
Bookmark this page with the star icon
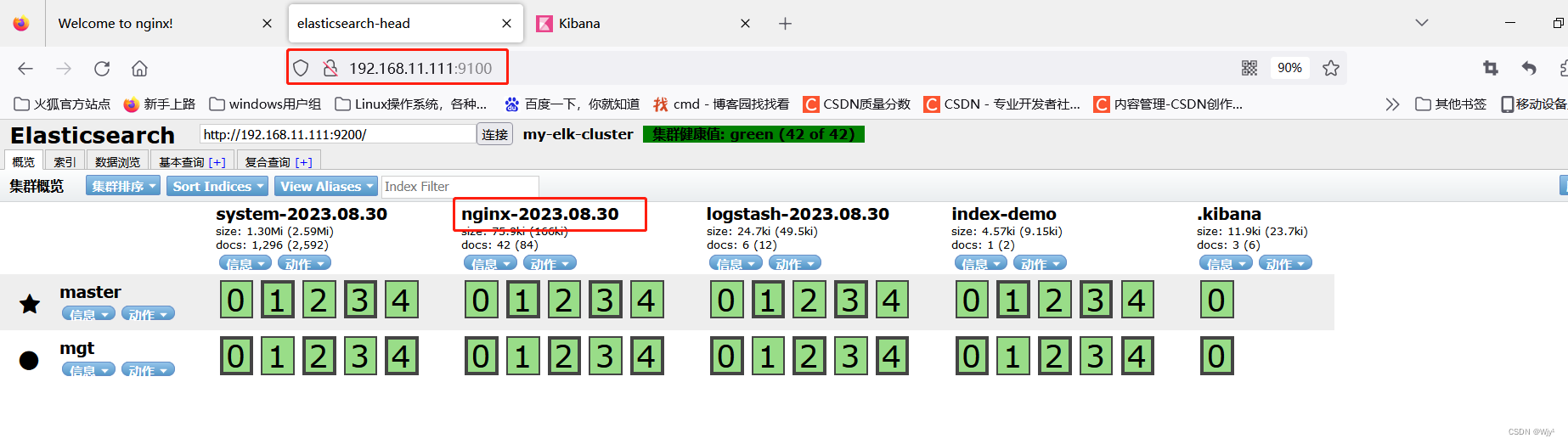click(1331, 68)
